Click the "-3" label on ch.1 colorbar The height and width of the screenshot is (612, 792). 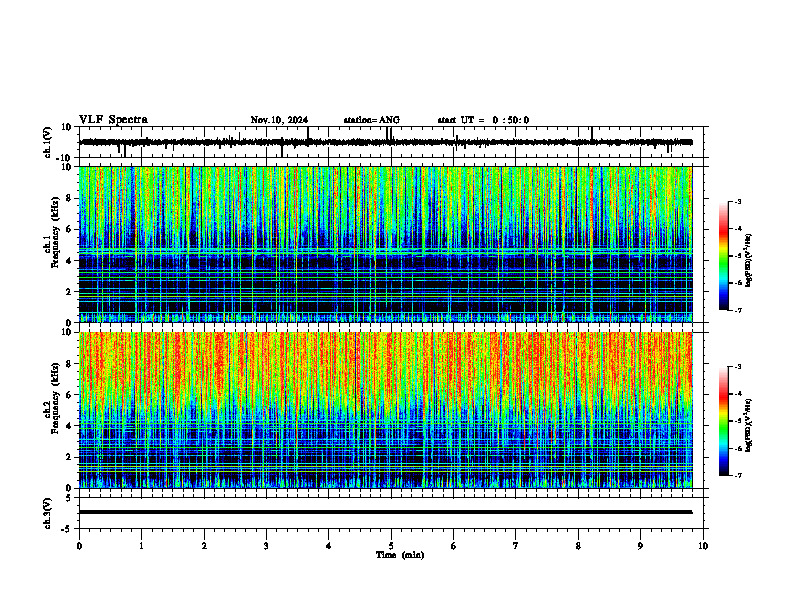point(737,201)
